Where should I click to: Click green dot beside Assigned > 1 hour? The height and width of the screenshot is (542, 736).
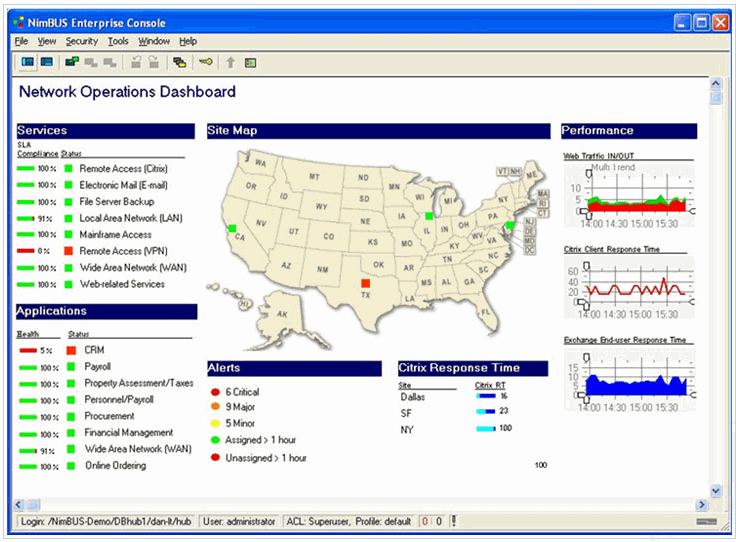pyautogui.click(x=215, y=440)
